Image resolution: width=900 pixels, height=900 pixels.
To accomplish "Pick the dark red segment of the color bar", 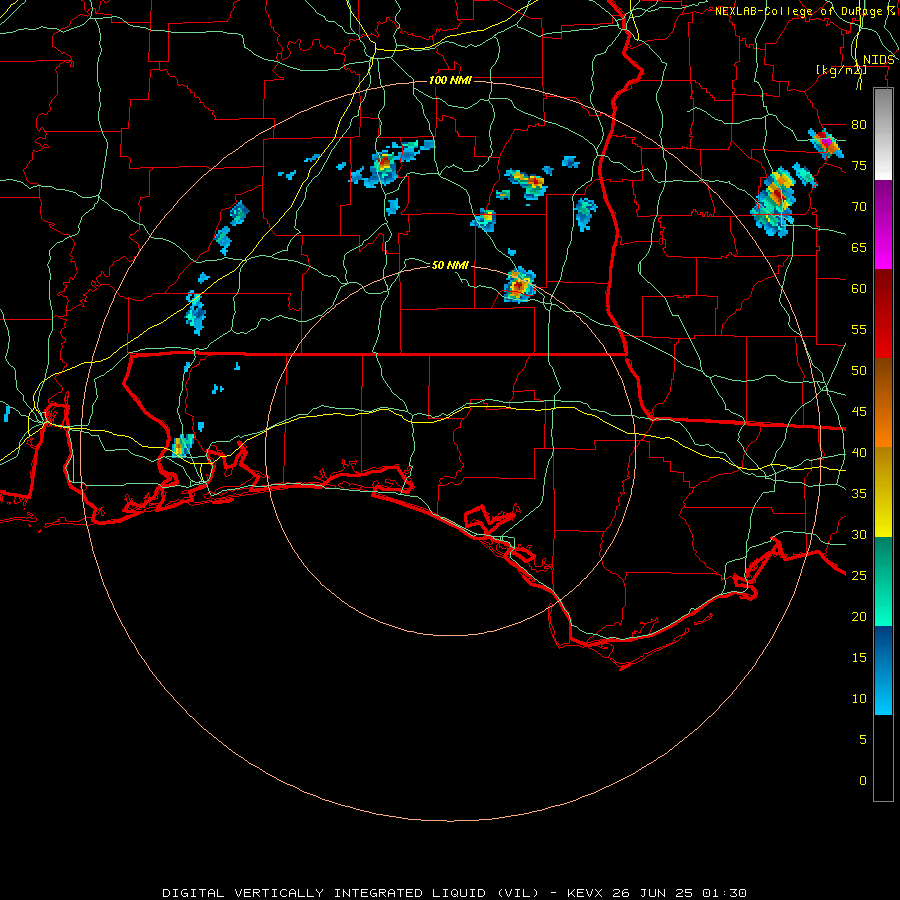I will (x=883, y=314).
